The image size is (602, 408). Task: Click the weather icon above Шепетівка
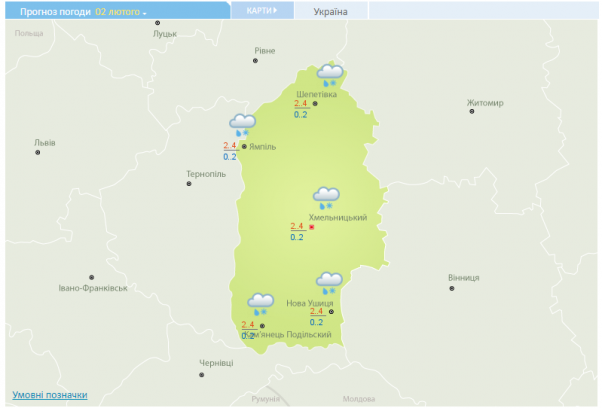331,75
